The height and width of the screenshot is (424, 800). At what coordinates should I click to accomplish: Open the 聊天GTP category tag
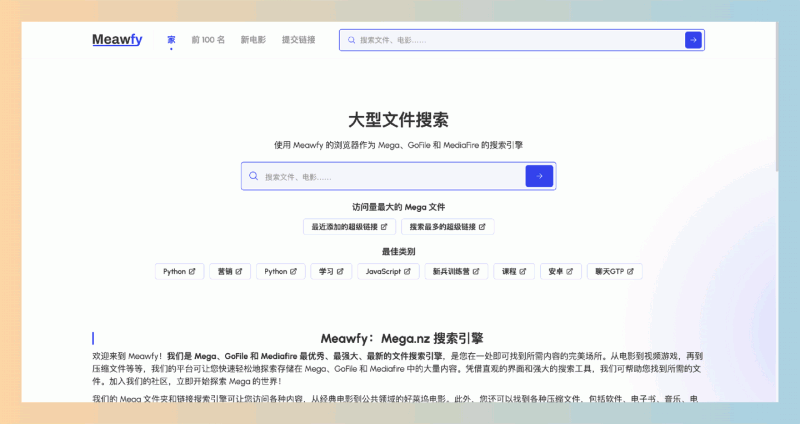coord(614,271)
